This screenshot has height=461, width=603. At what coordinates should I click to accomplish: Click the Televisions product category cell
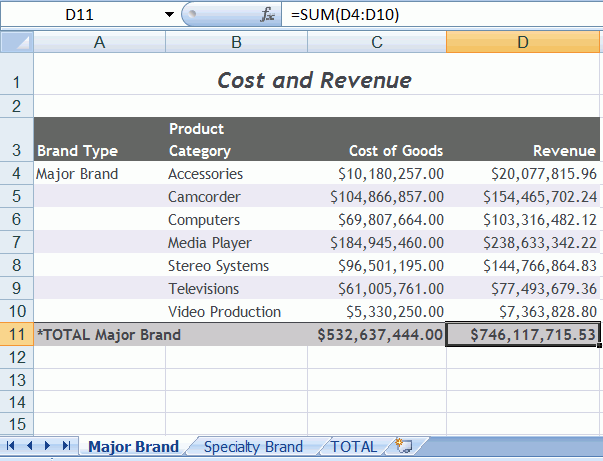pyautogui.click(x=203, y=289)
